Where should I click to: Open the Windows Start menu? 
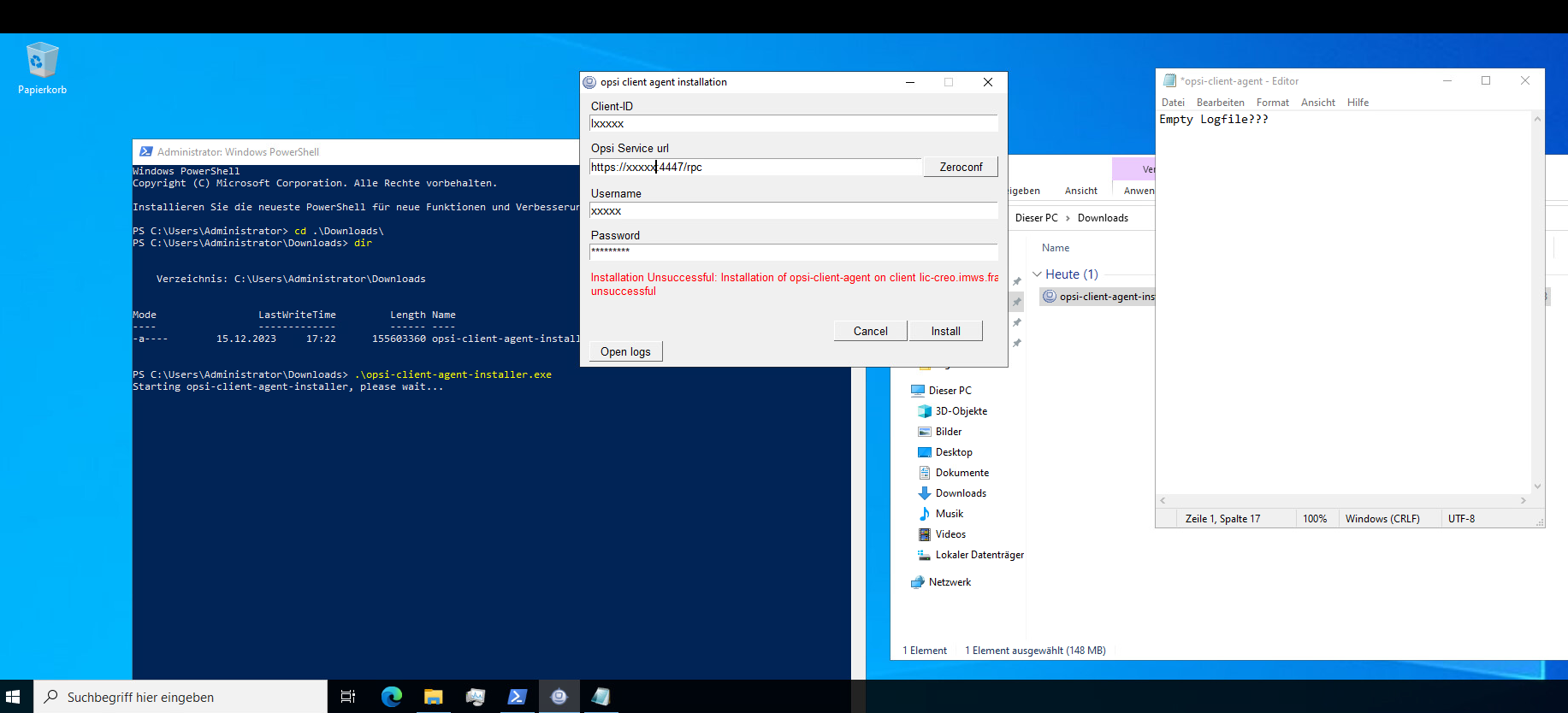13,697
